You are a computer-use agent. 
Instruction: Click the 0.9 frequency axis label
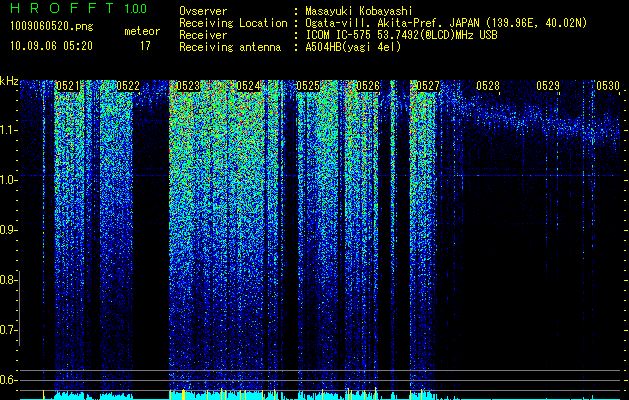[8, 230]
